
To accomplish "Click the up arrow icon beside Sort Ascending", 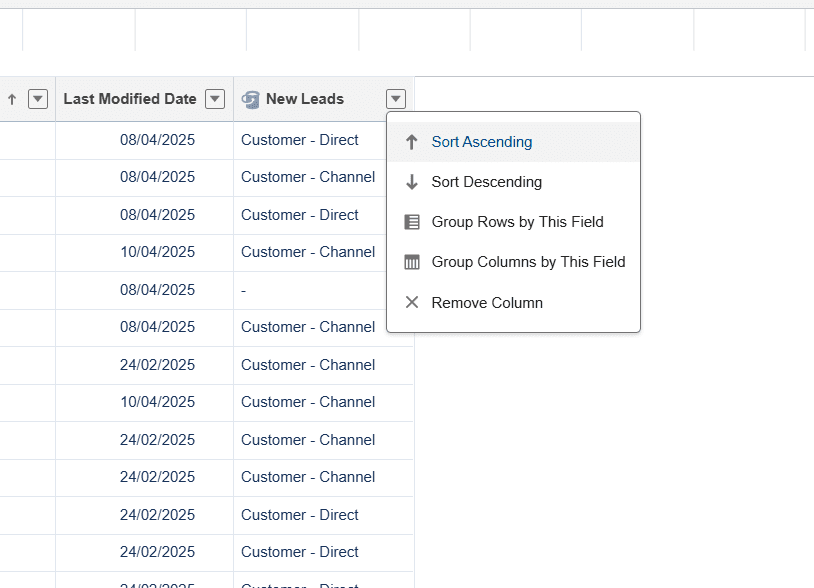I will [412, 142].
